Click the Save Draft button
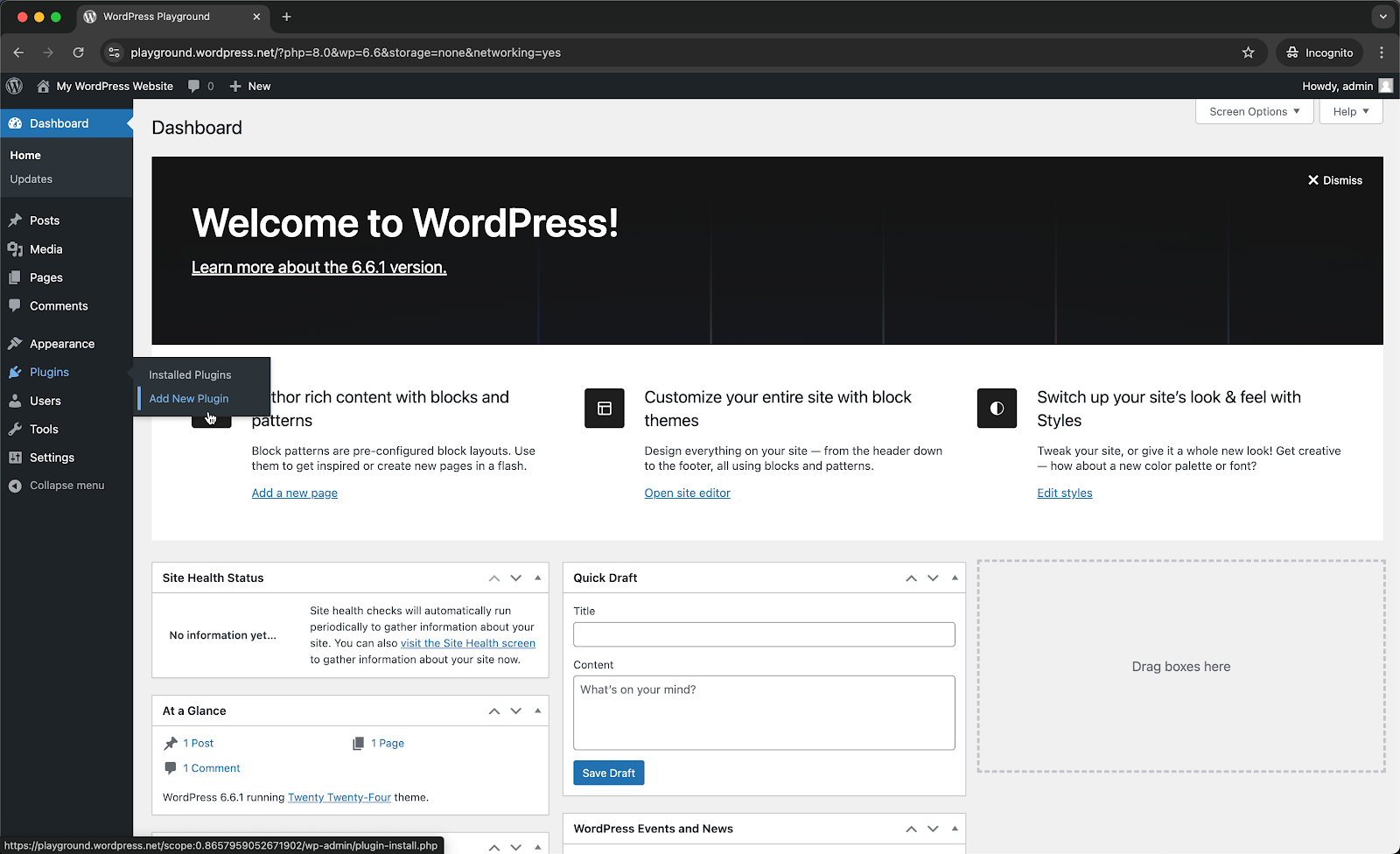This screenshot has width=1400, height=854. [608, 773]
